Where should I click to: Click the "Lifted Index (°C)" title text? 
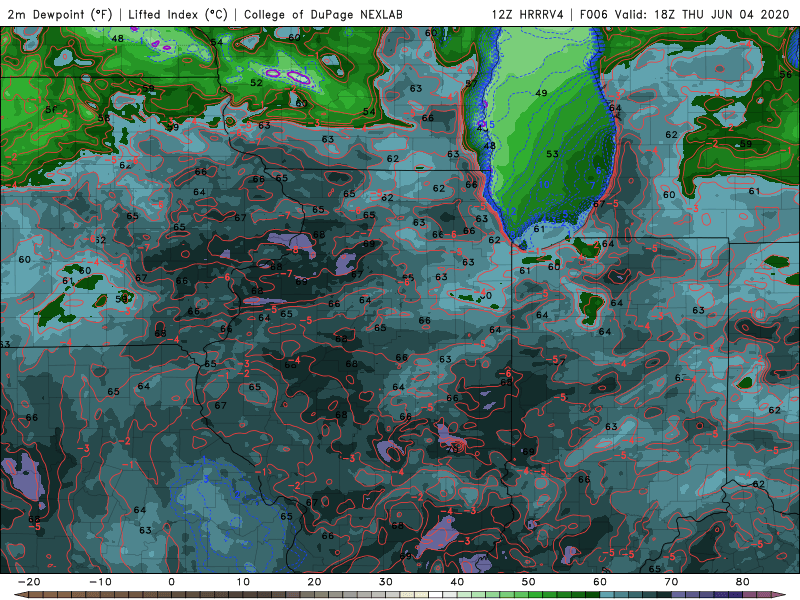click(178, 14)
